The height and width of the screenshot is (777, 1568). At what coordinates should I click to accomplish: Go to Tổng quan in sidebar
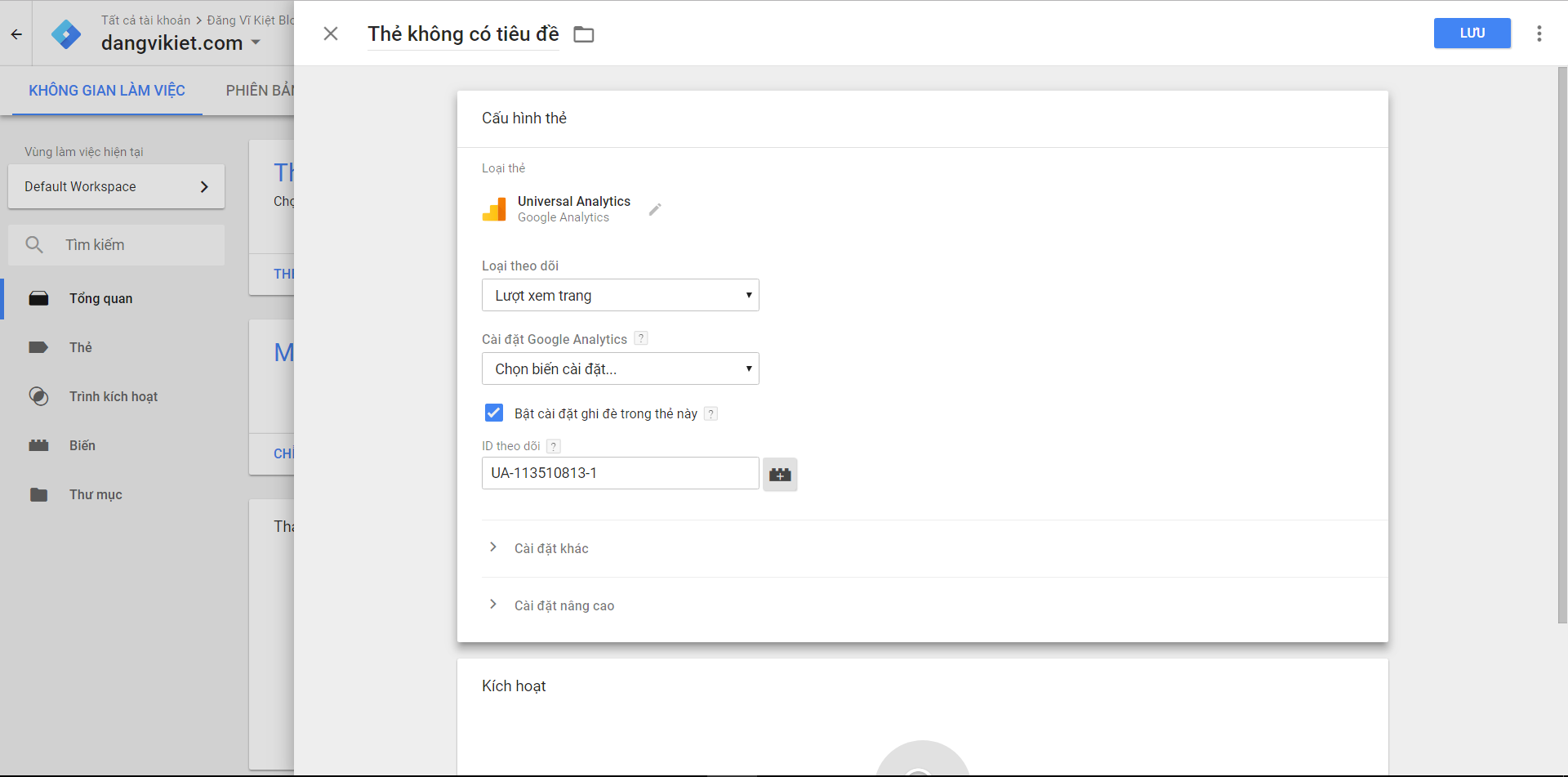pos(101,299)
